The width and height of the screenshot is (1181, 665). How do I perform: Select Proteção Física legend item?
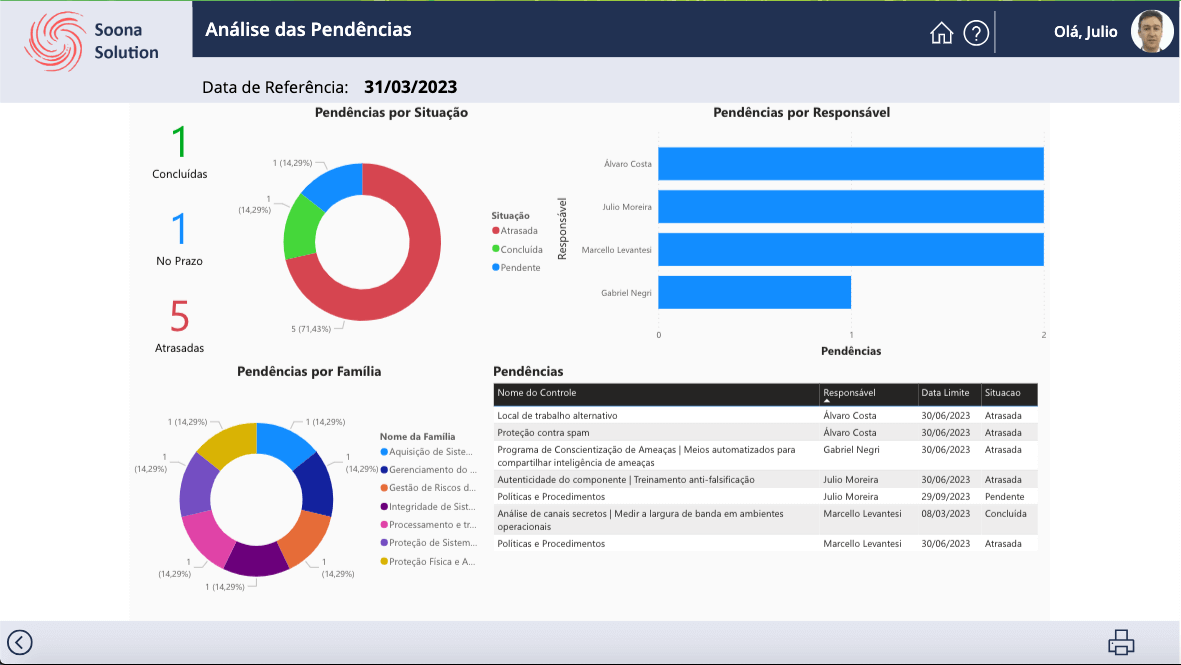pos(431,561)
